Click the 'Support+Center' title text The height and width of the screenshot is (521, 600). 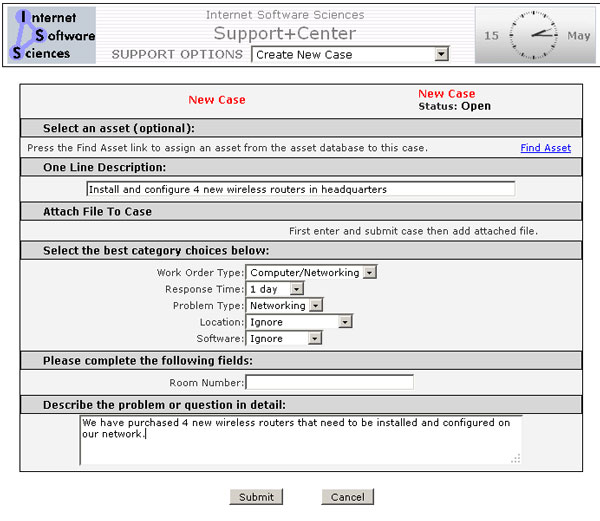point(285,33)
